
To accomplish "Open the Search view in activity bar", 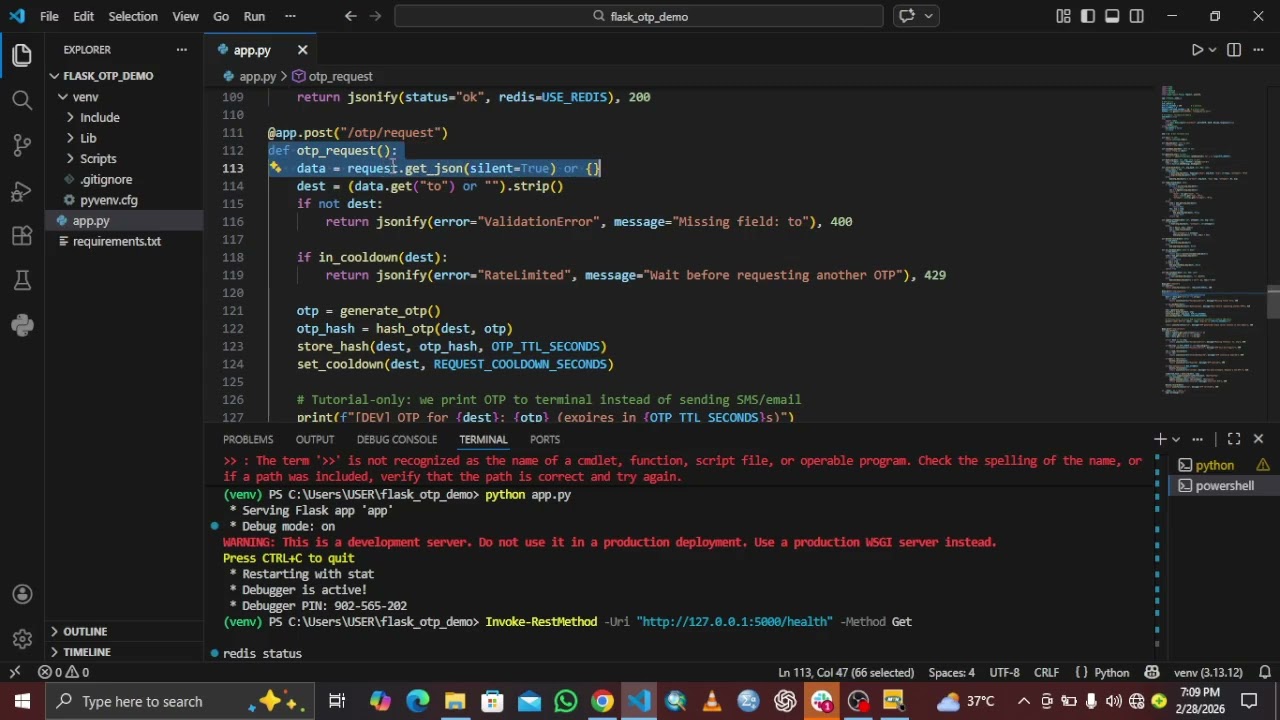I will [22, 100].
